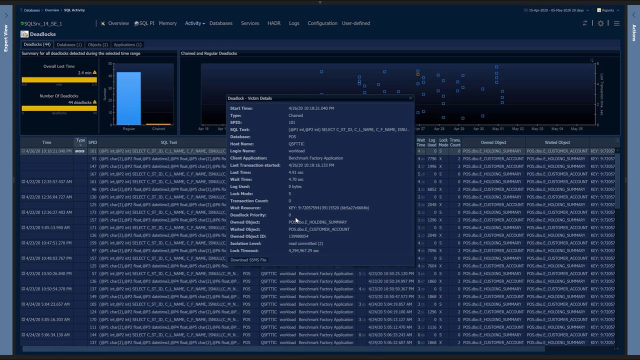Viewport: 640px width, 360px height.
Task: Click the Overview breadcrumb link
Action: coord(52,10)
